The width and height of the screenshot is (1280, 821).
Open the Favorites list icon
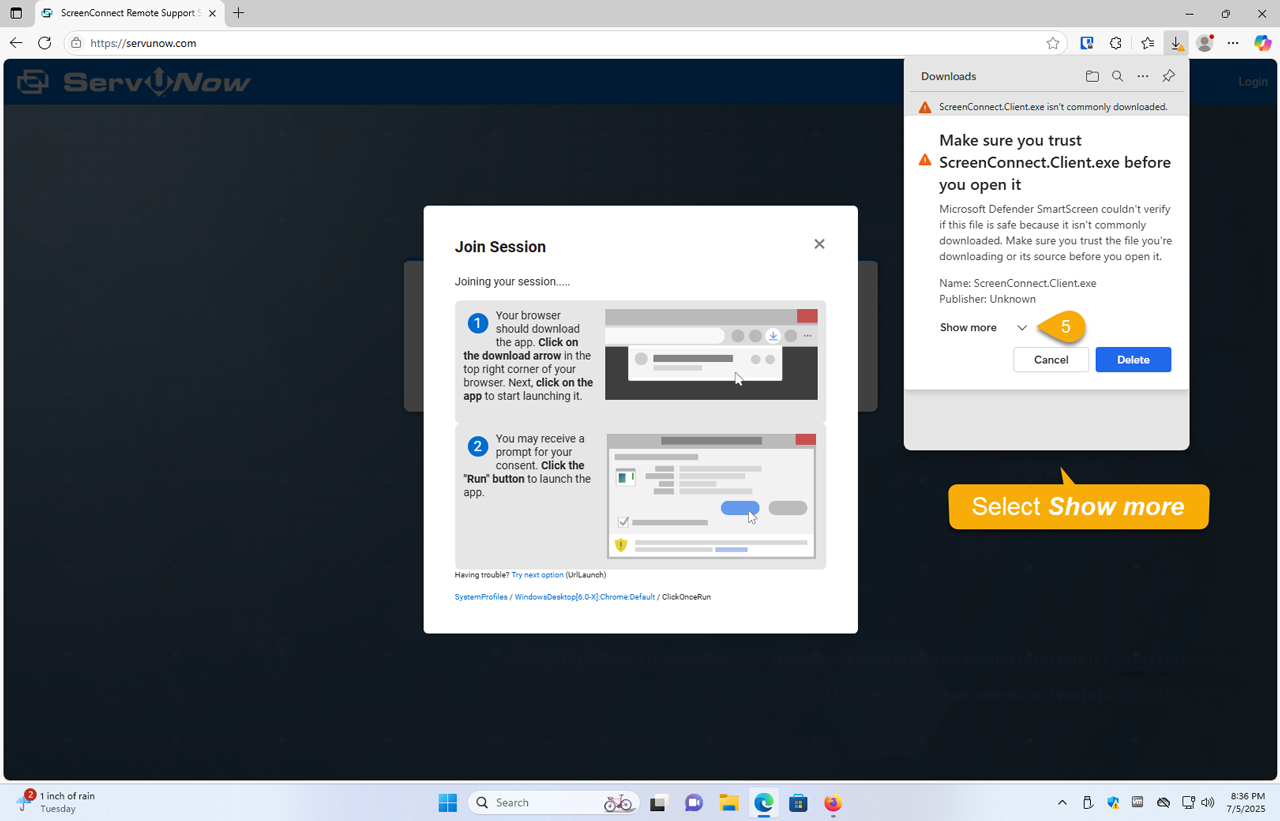click(x=1147, y=43)
